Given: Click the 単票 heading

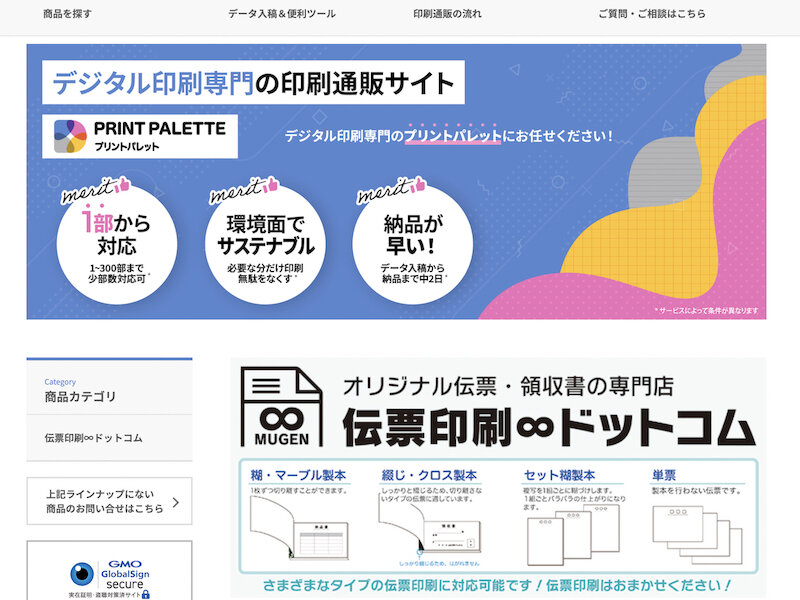Looking at the screenshot, I should click(664, 476).
